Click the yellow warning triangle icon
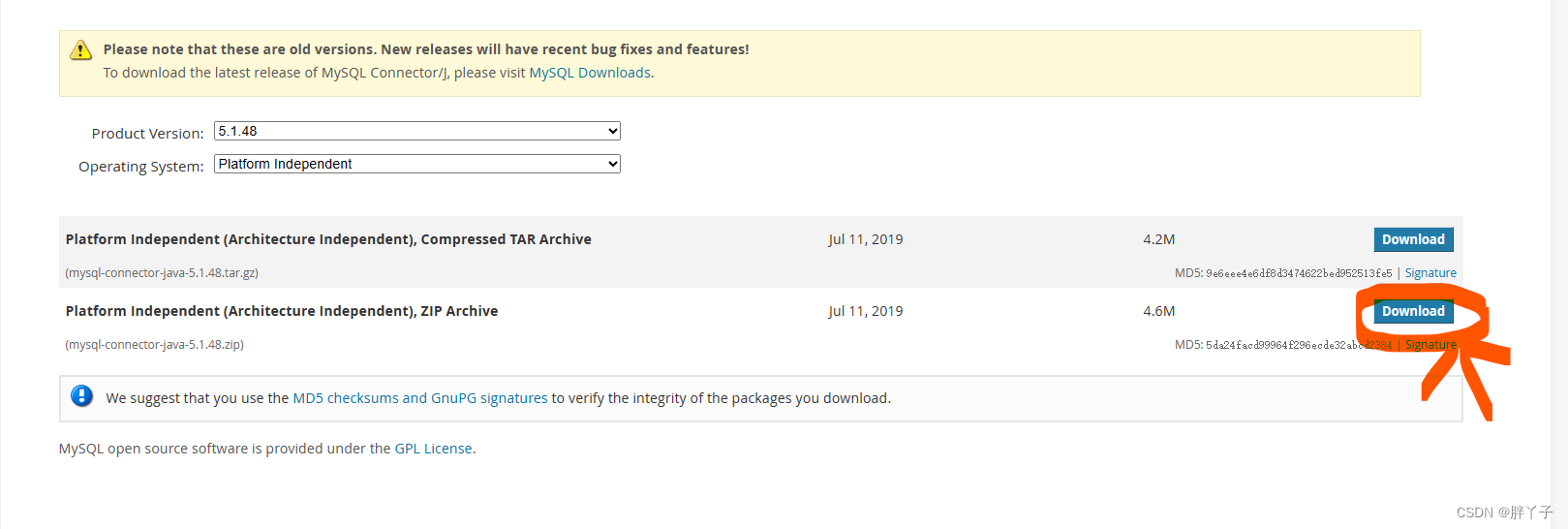This screenshot has width=1568, height=529. (81, 50)
